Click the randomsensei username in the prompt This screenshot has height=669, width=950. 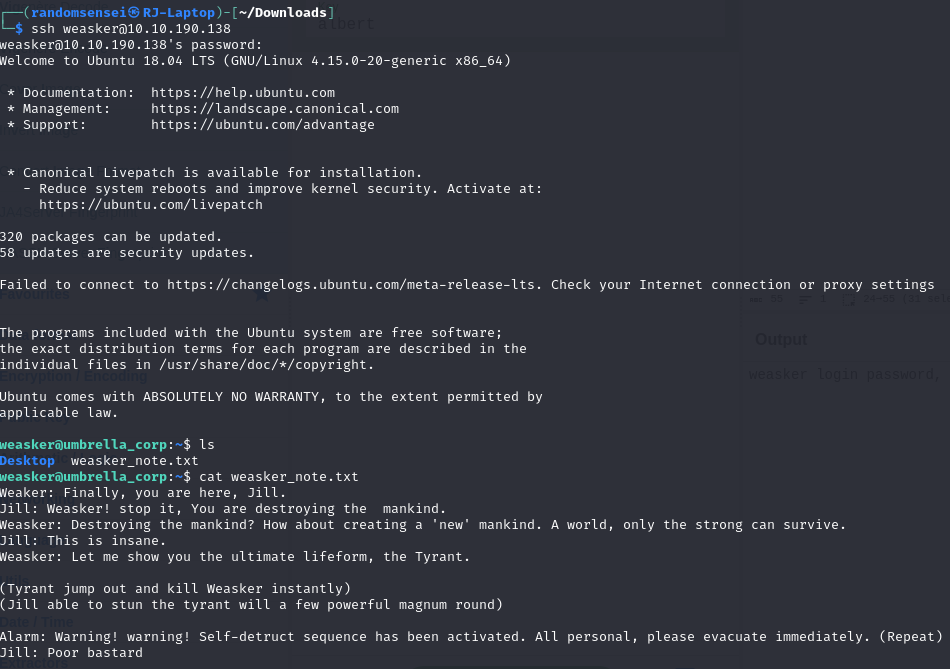[79, 13]
